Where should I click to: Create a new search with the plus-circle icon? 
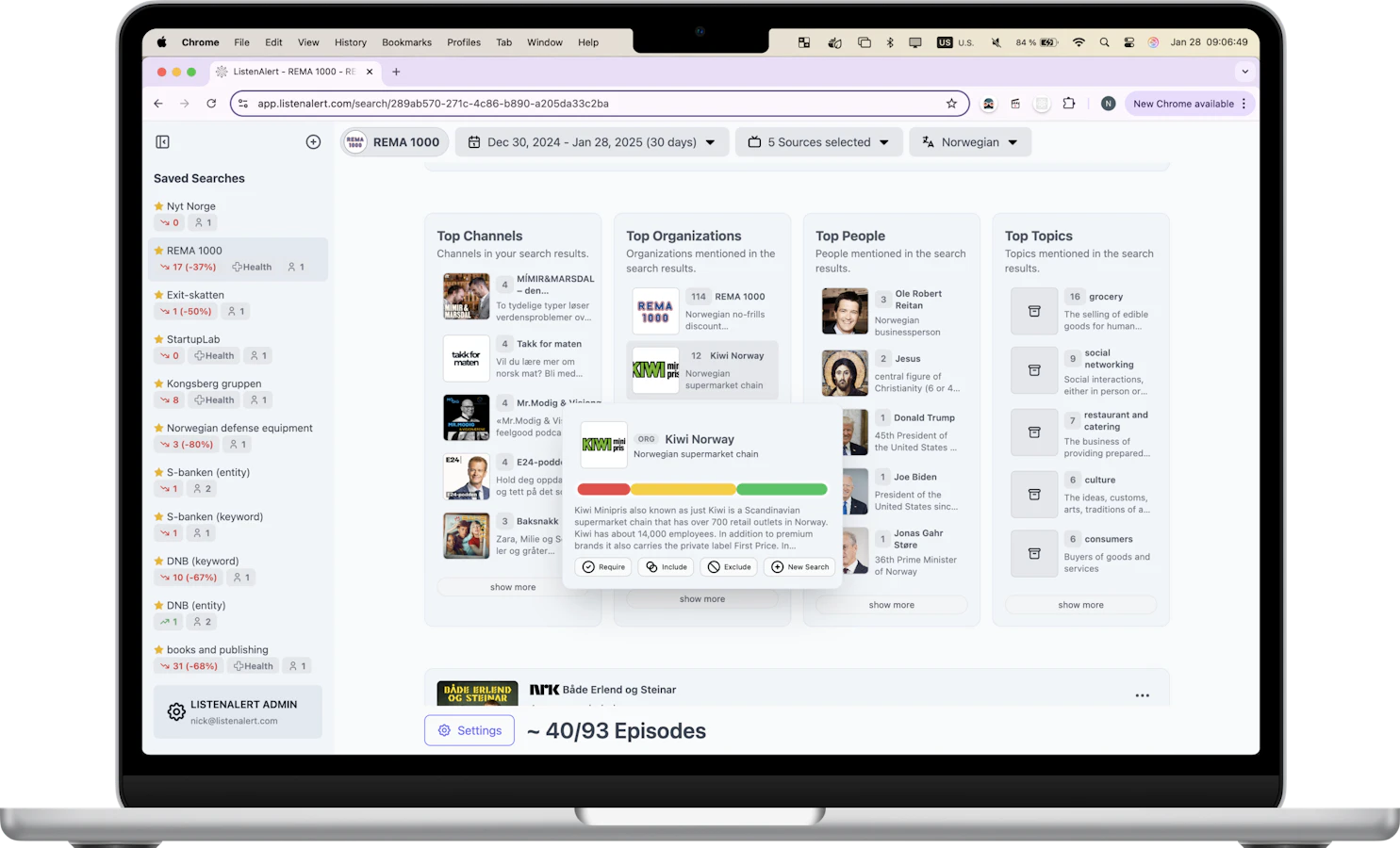(314, 142)
